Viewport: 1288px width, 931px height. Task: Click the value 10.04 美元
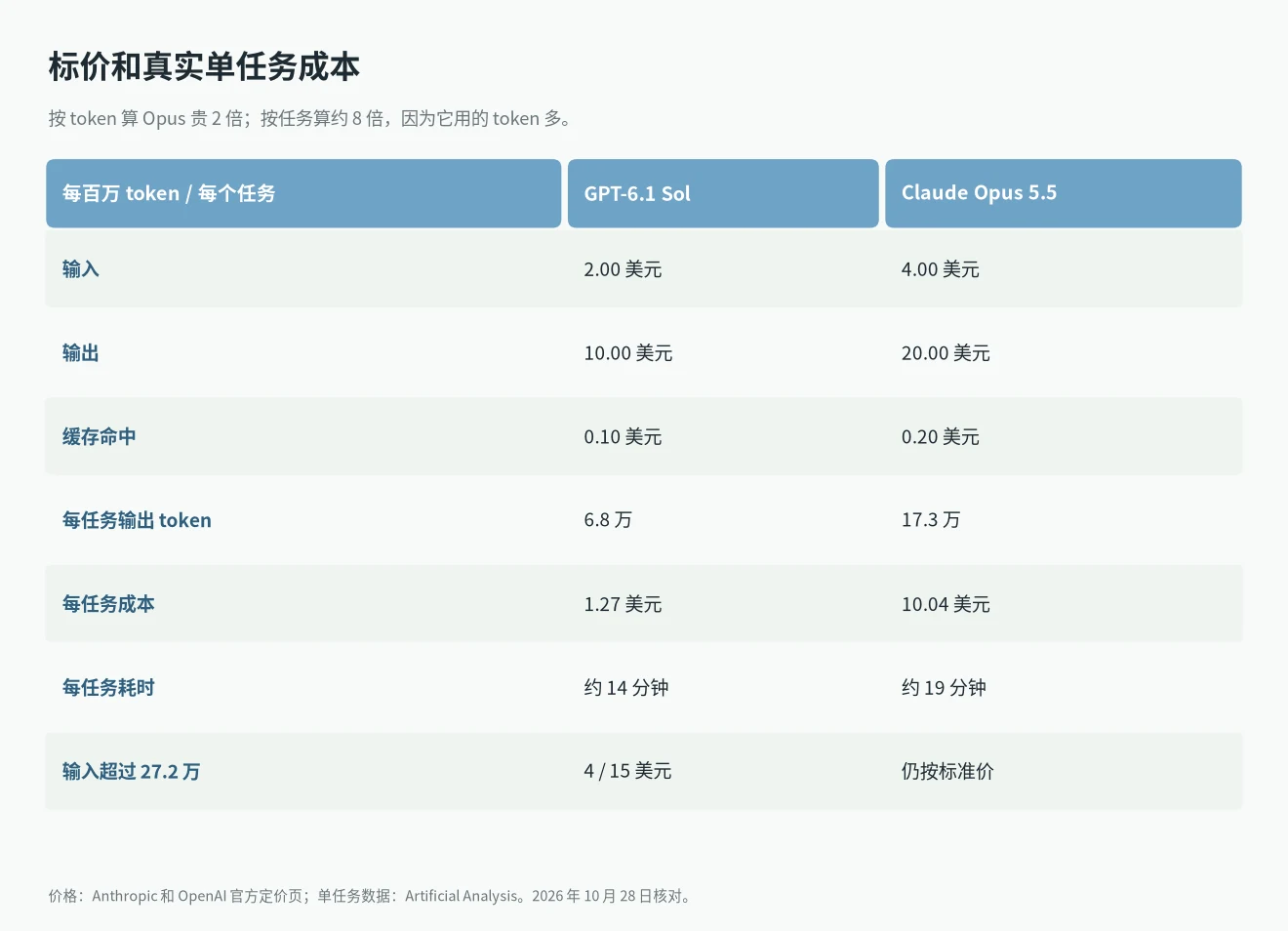[x=946, y=604]
